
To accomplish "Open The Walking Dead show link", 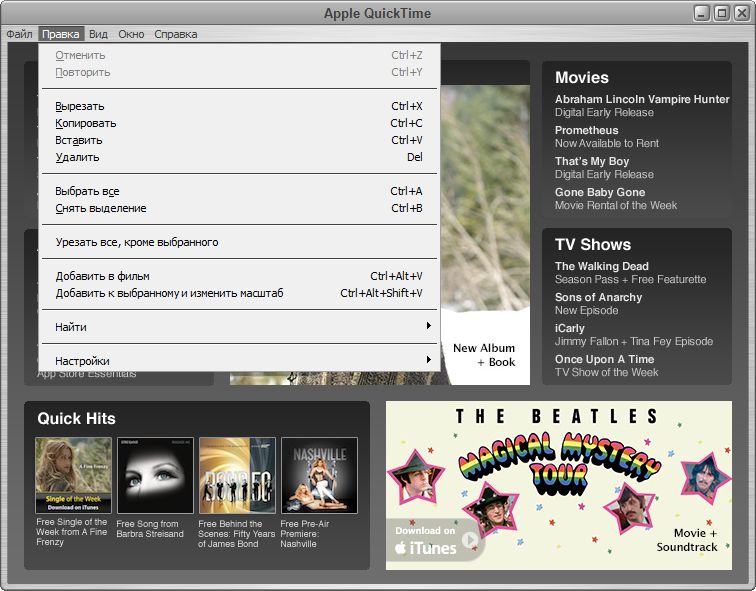I will click(x=601, y=266).
